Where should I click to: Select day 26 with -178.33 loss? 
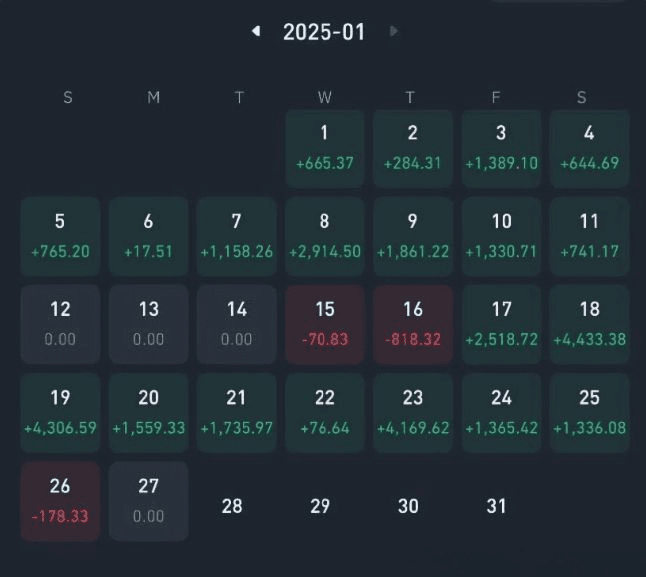click(60, 500)
